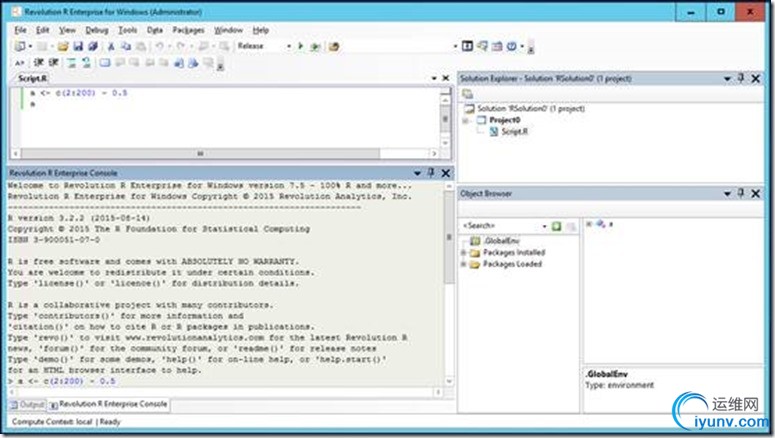775x438 pixels.
Task: Open the Console panel window position dropdown
Action: click(x=418, y=173)
